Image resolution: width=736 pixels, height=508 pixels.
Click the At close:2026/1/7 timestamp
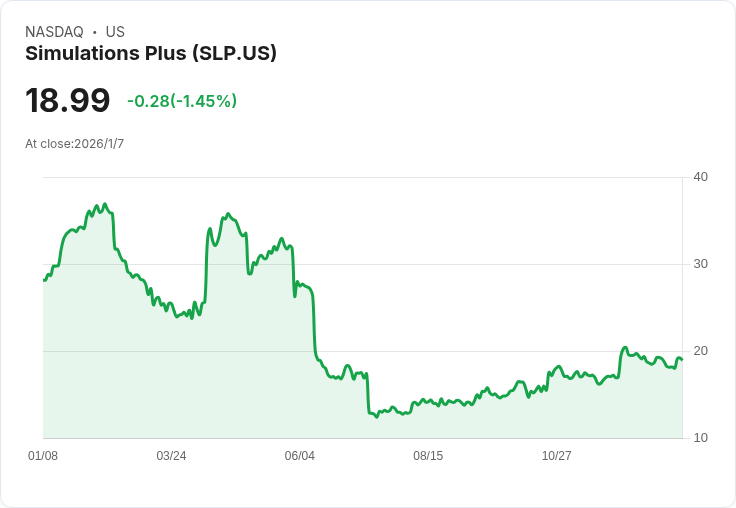[75, 144]
